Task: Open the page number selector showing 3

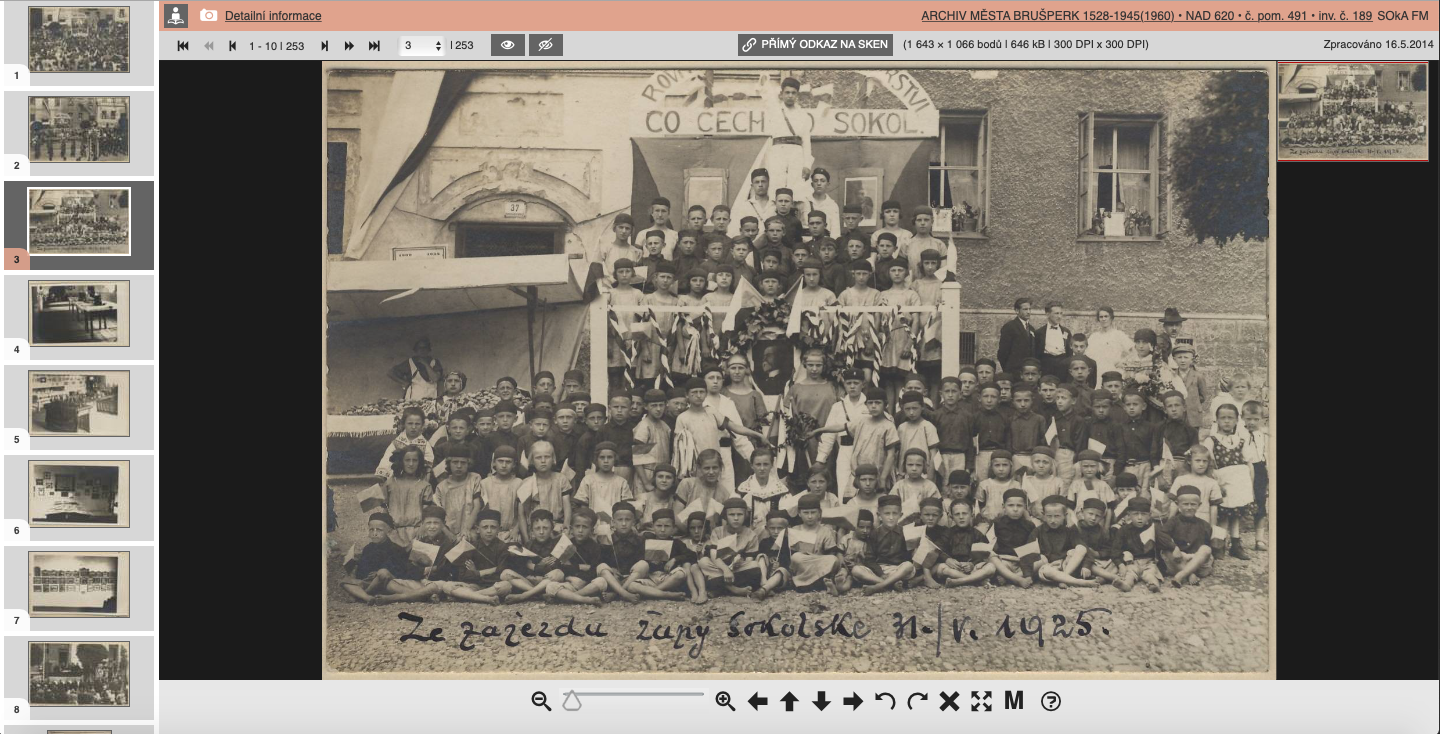Action: (421, 46)
